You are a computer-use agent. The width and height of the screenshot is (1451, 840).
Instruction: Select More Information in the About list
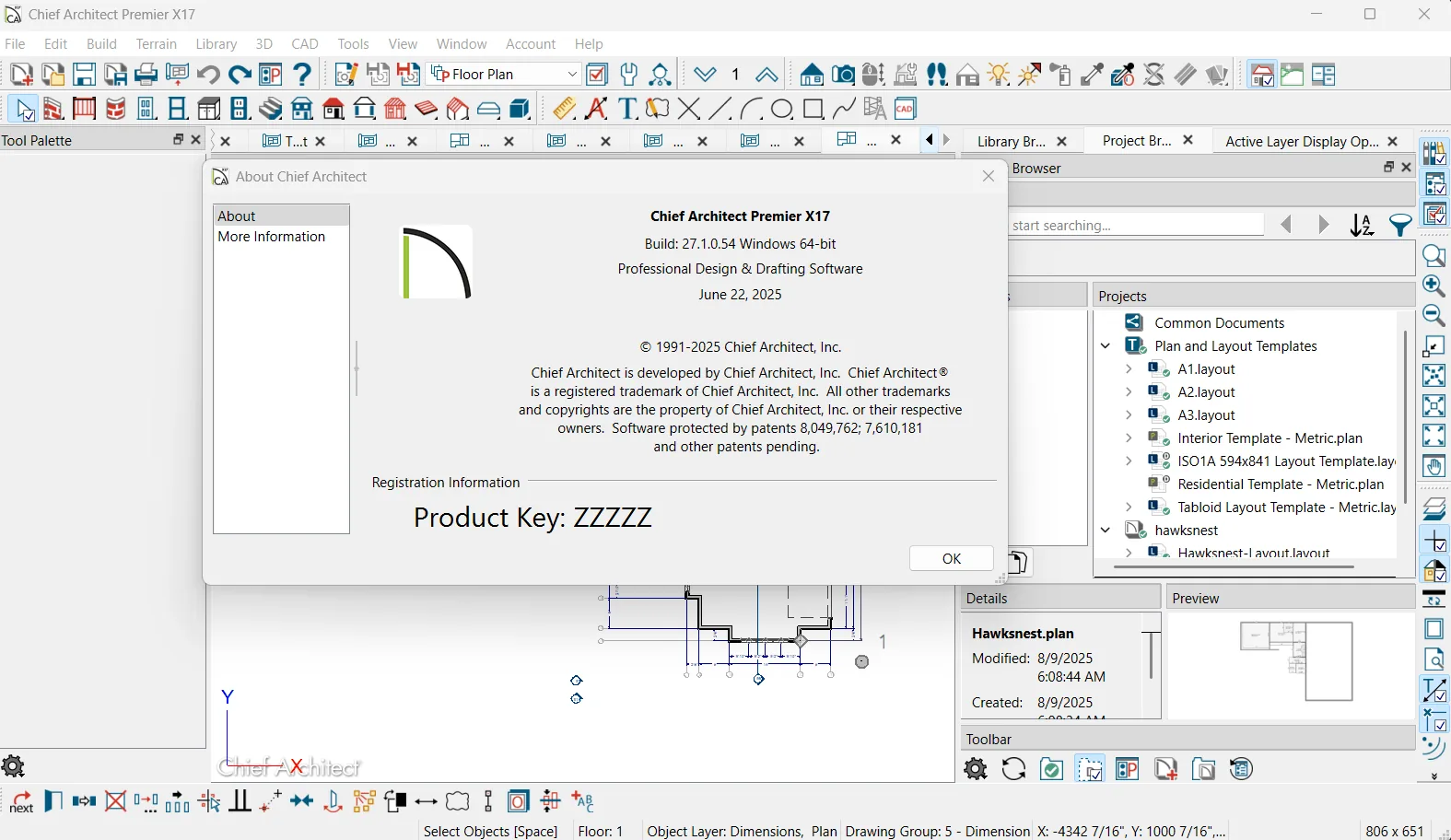[x=271, y=237]
